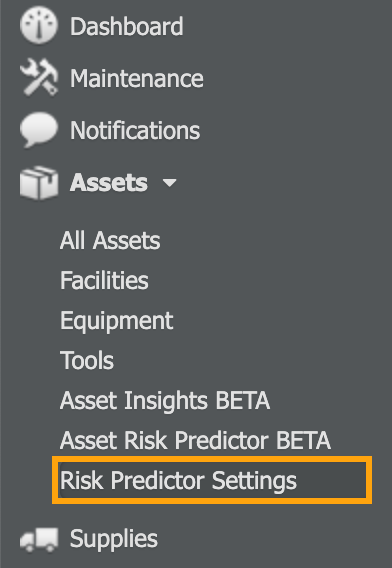This screenshot has height=568, width=392.
Task: Go to the Notifications section label
Action: tap(135, 130)
